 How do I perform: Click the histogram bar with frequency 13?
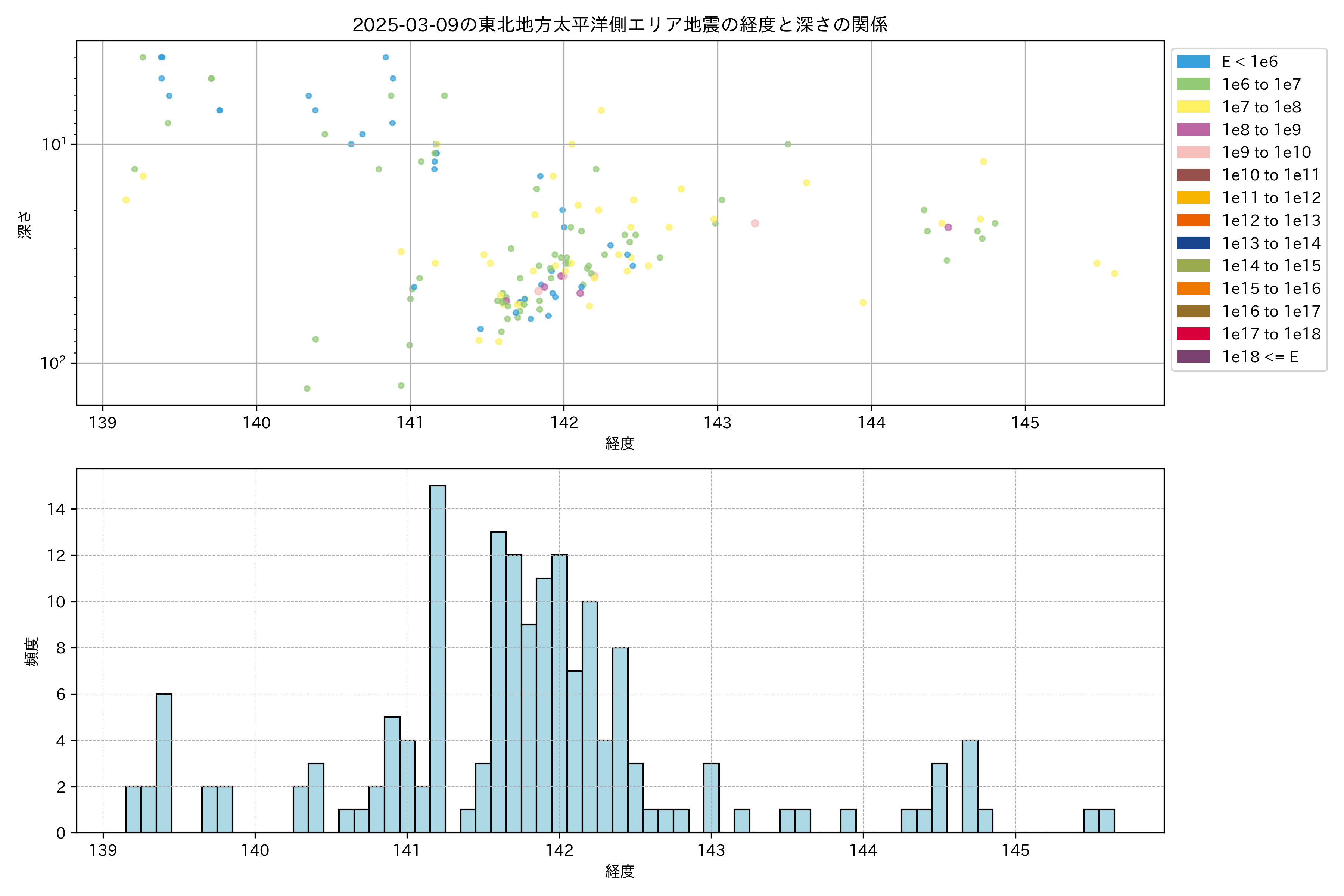pos(498,682)
